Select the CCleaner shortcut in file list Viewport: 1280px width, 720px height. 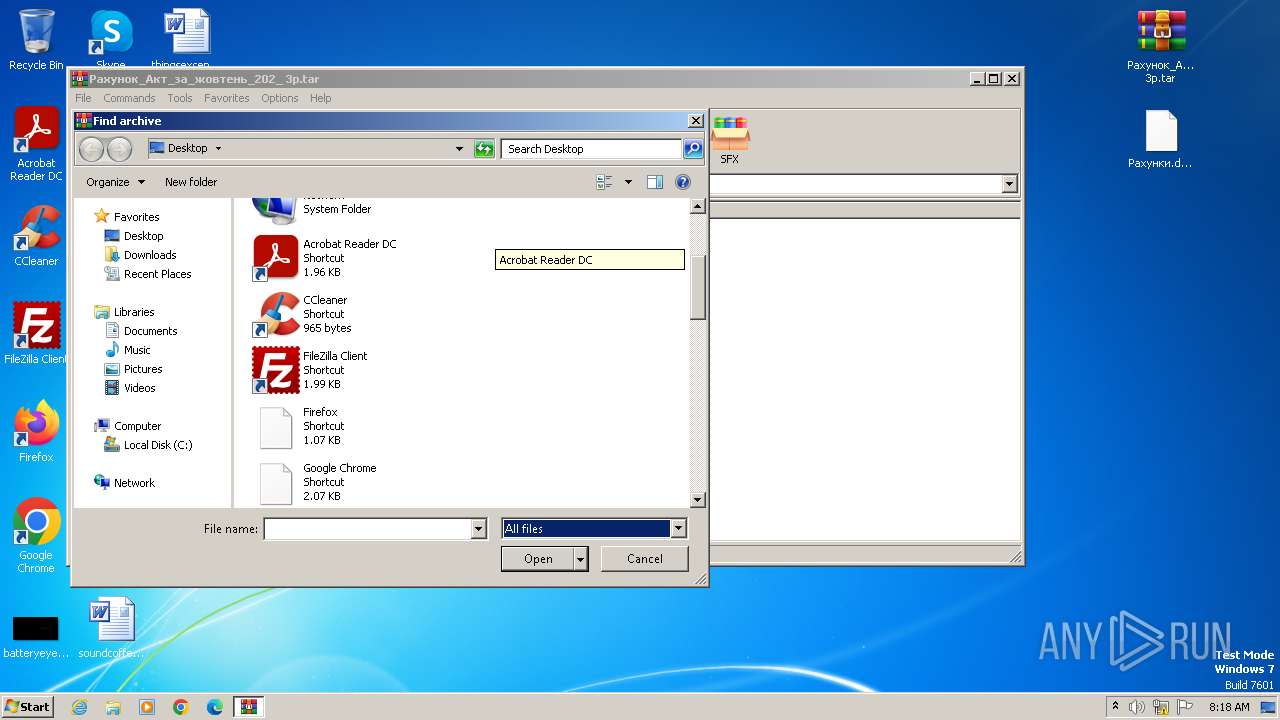tap(302, 314)
